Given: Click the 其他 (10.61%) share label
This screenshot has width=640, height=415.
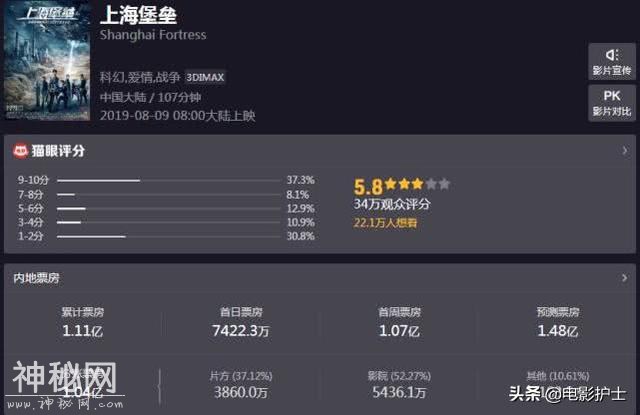Looking at the screenshot, I should [x=558, y=376].
